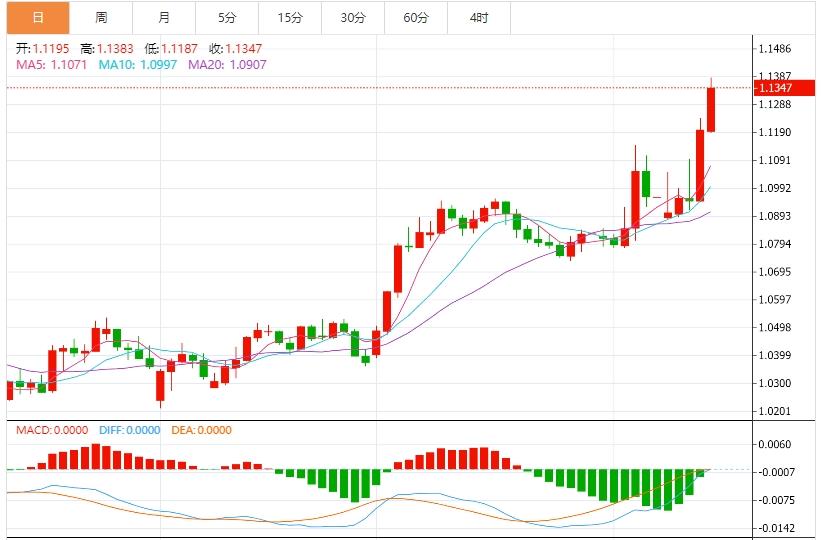Switch to the 60分 interval tab
This screenshot has height=540, width=823.
click(x=416, y=18)
